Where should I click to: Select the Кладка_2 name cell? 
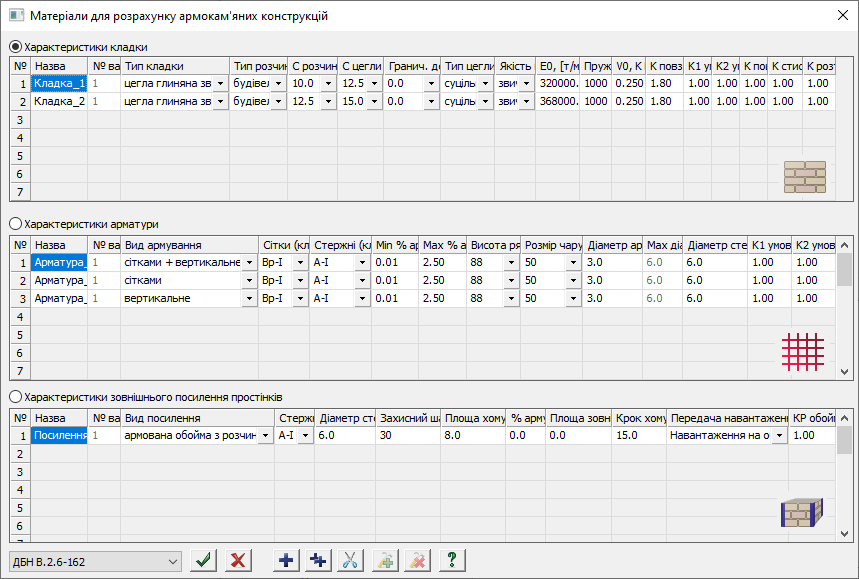pyautogui.click(x=59, y=101)
